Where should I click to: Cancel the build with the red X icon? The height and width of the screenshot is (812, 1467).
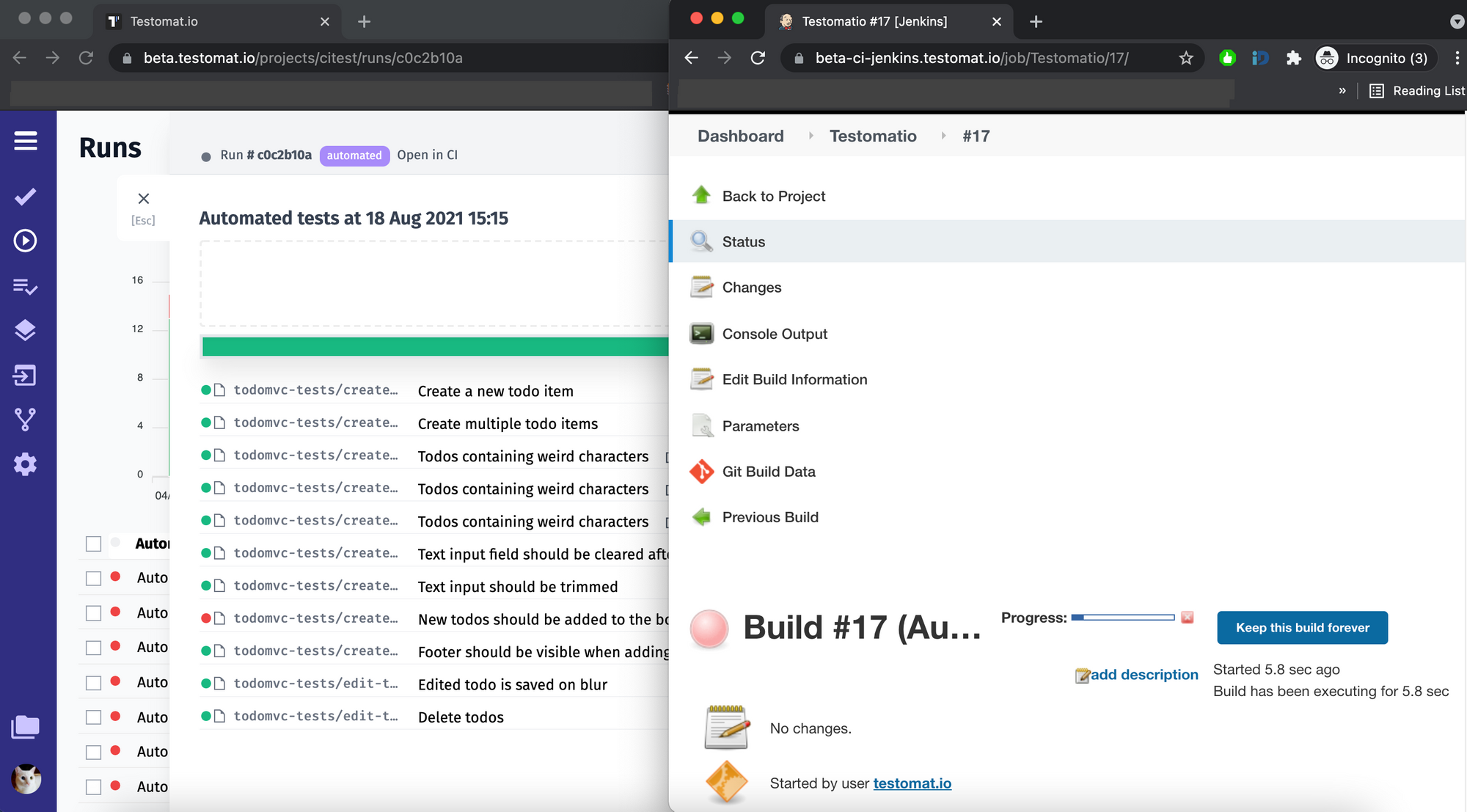1188,618
